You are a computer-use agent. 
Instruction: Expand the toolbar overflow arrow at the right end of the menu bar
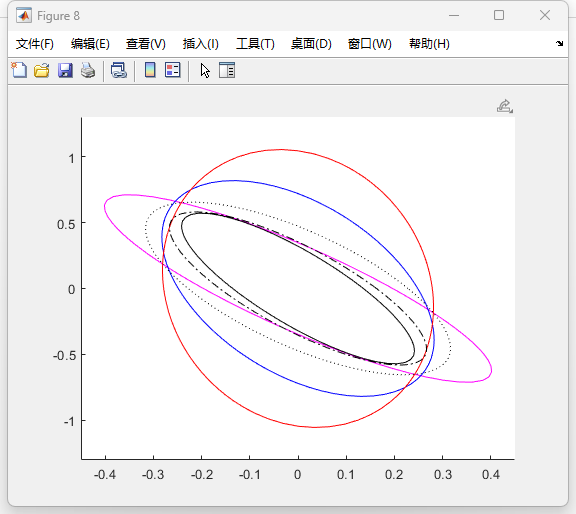tap(559, 43)
